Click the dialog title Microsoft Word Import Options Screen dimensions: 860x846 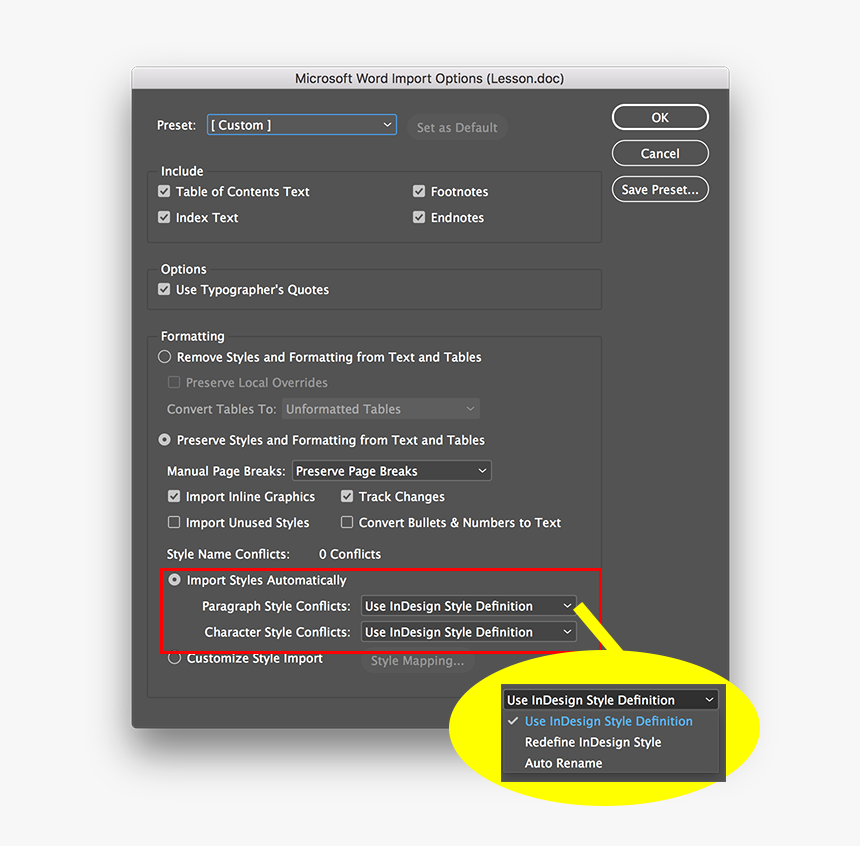[429, 78]
